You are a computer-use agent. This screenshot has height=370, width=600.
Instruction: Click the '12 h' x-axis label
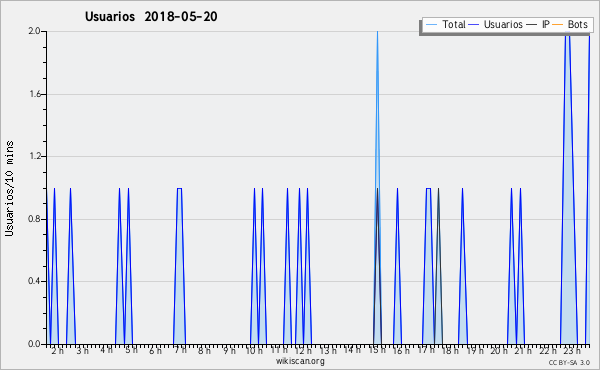303,350
